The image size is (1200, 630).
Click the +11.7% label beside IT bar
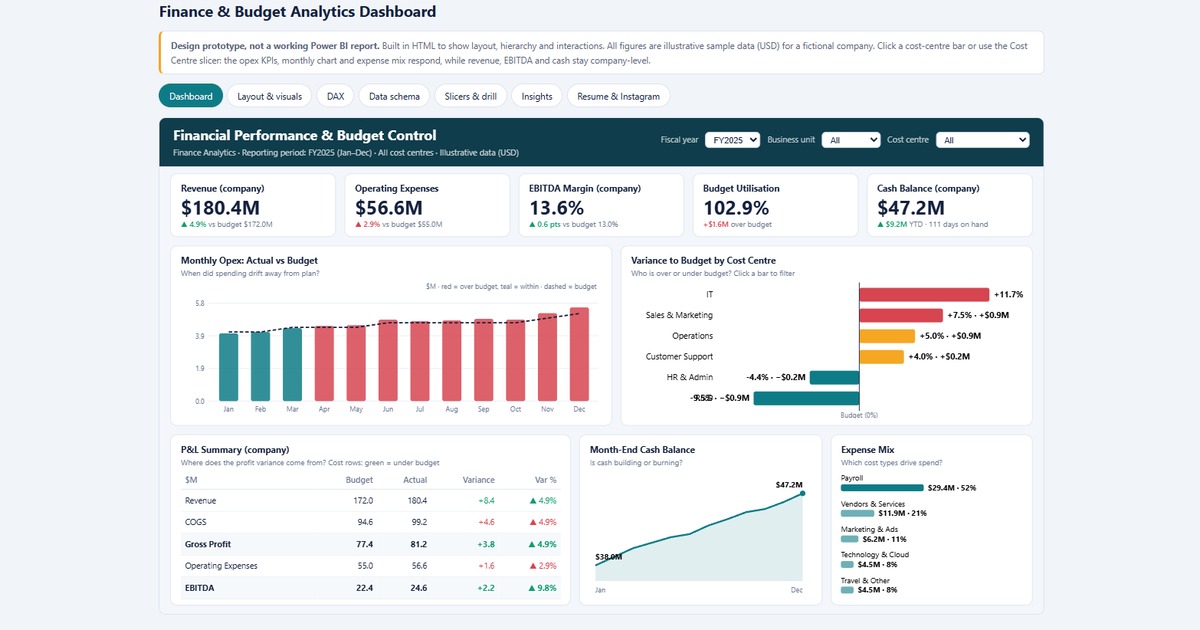(1008, 294)
